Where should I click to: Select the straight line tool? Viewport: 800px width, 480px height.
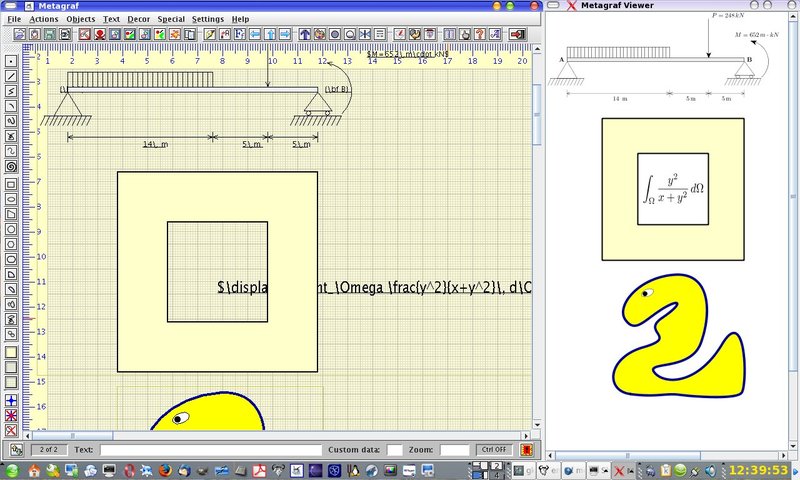click(x=11, y=76)
